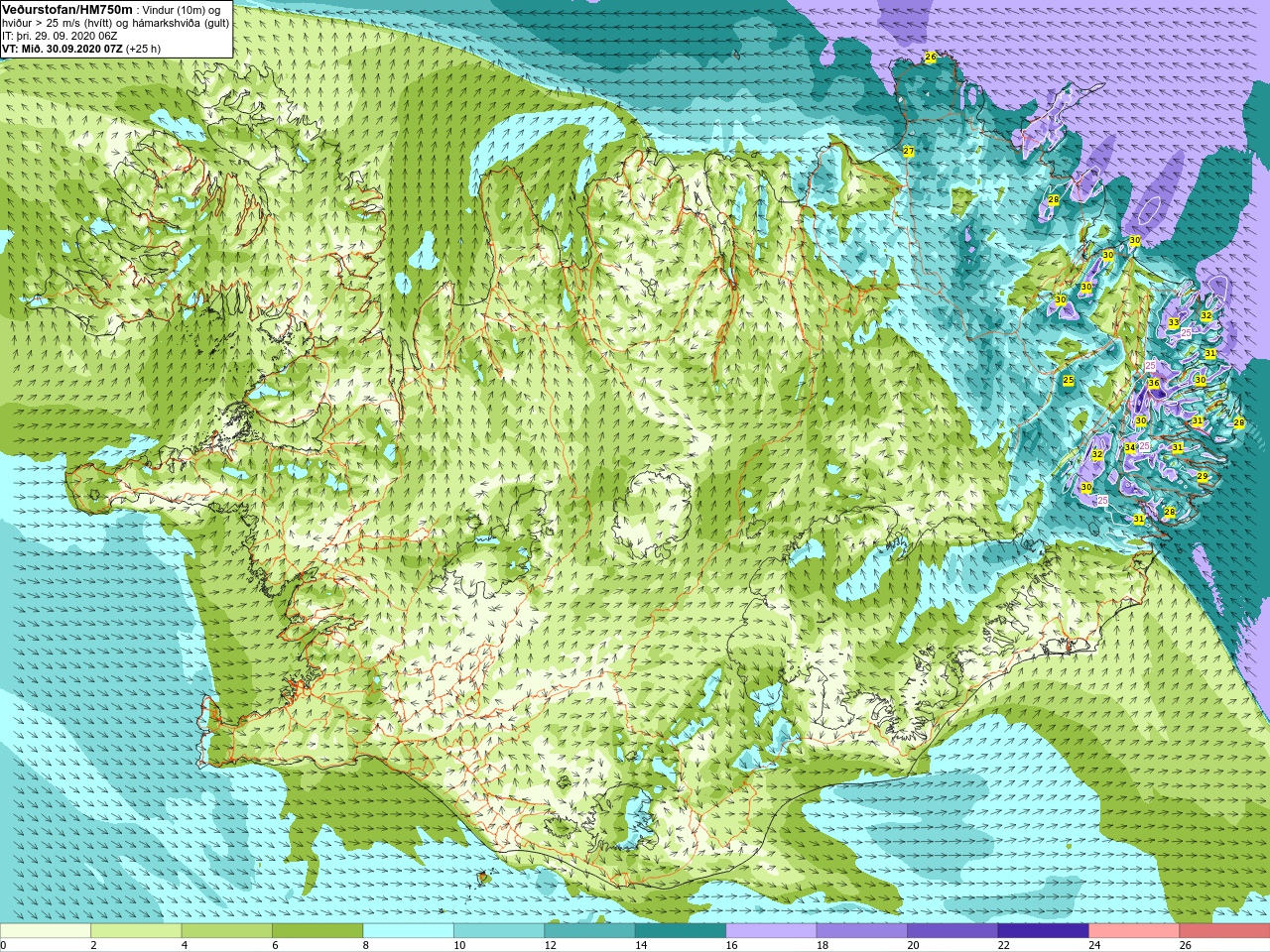Click the 'IT: þri. 29. 09. 2020 06Z' line
1270x952 pixels.
click(x=60, y=36)
